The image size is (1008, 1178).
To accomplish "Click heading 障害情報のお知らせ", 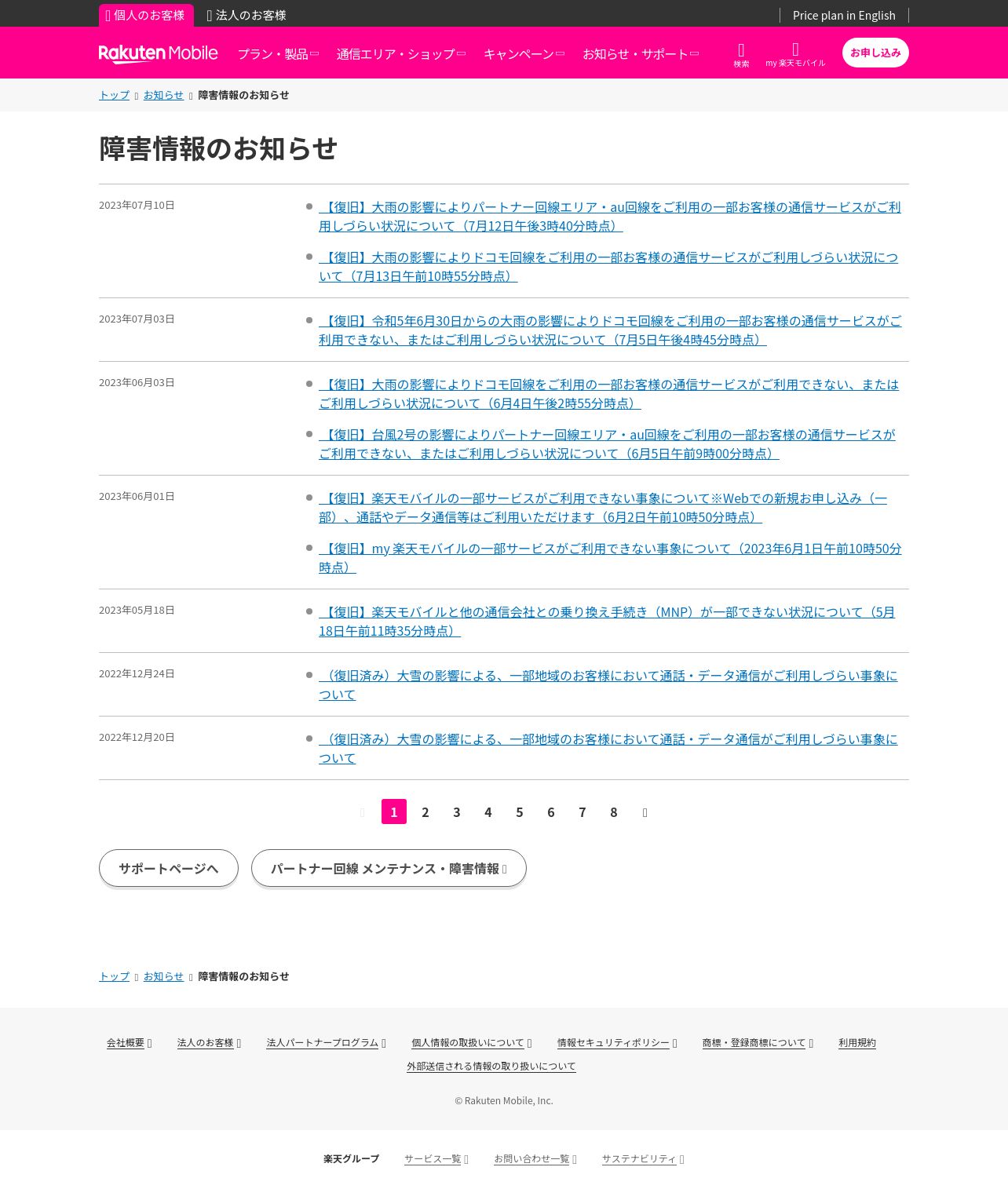I will point(218,148).
